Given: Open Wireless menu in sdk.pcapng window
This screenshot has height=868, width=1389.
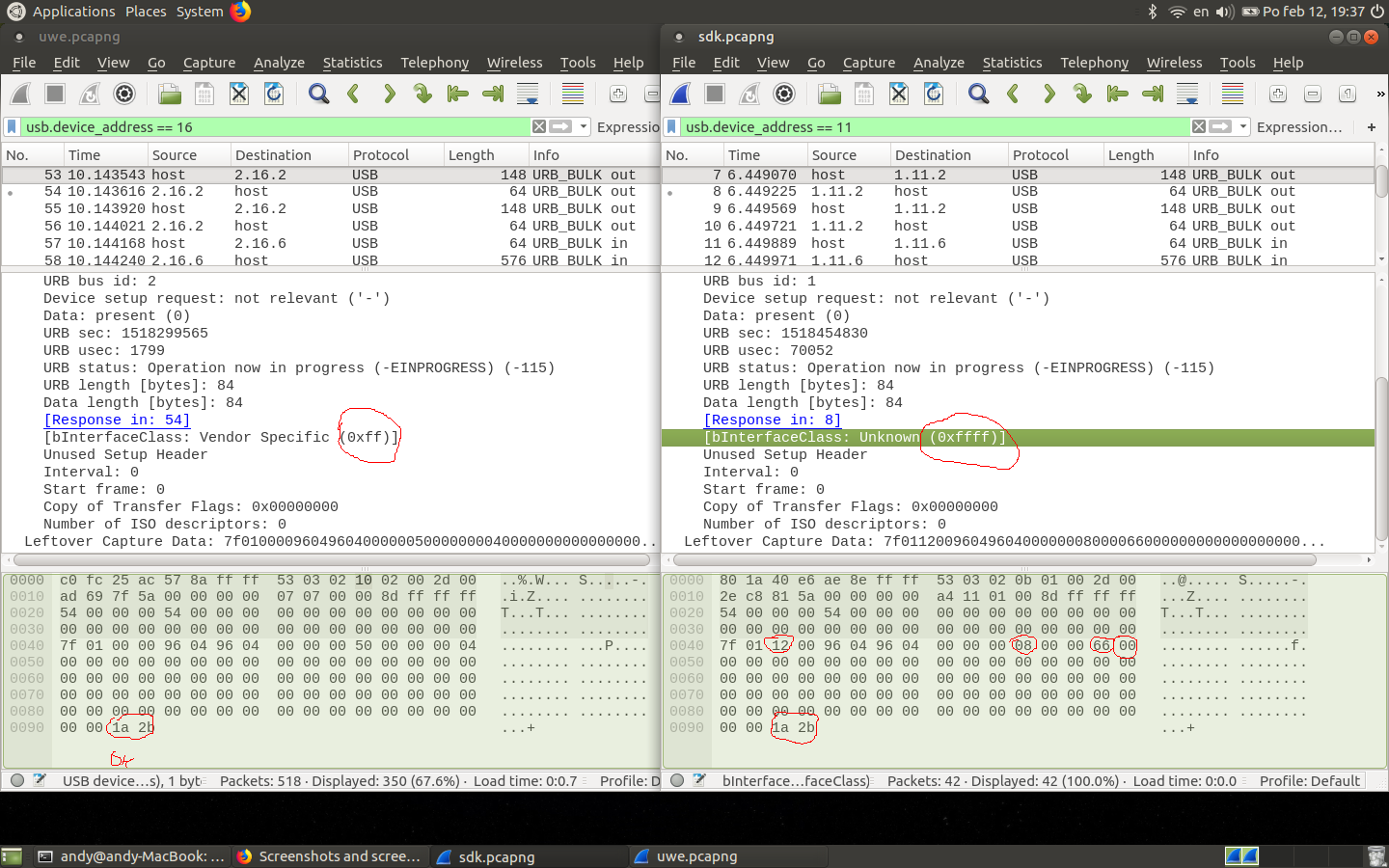Looking at the screenshot, I should click(1174, 63).
